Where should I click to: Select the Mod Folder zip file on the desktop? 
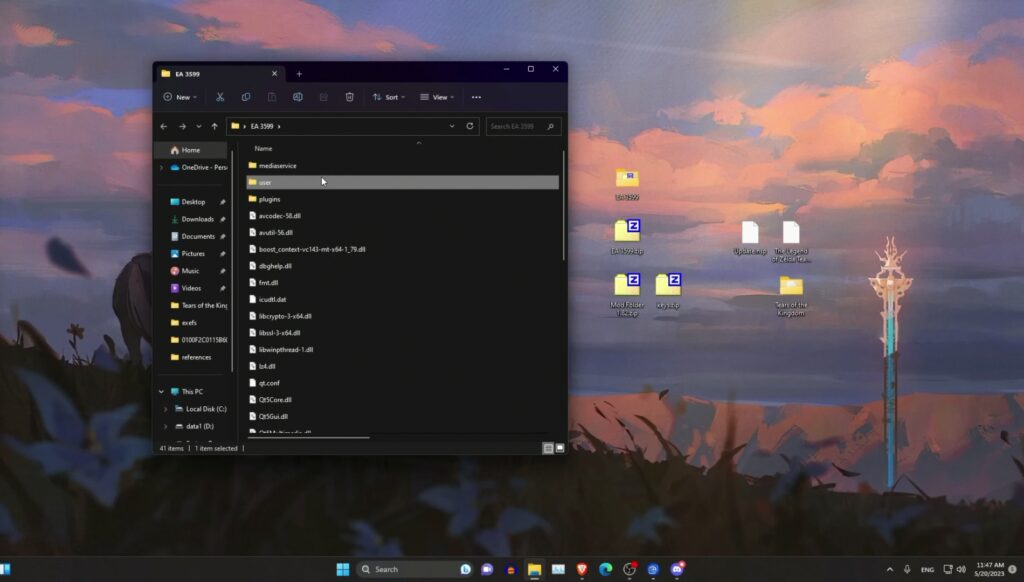pos(627,295)
